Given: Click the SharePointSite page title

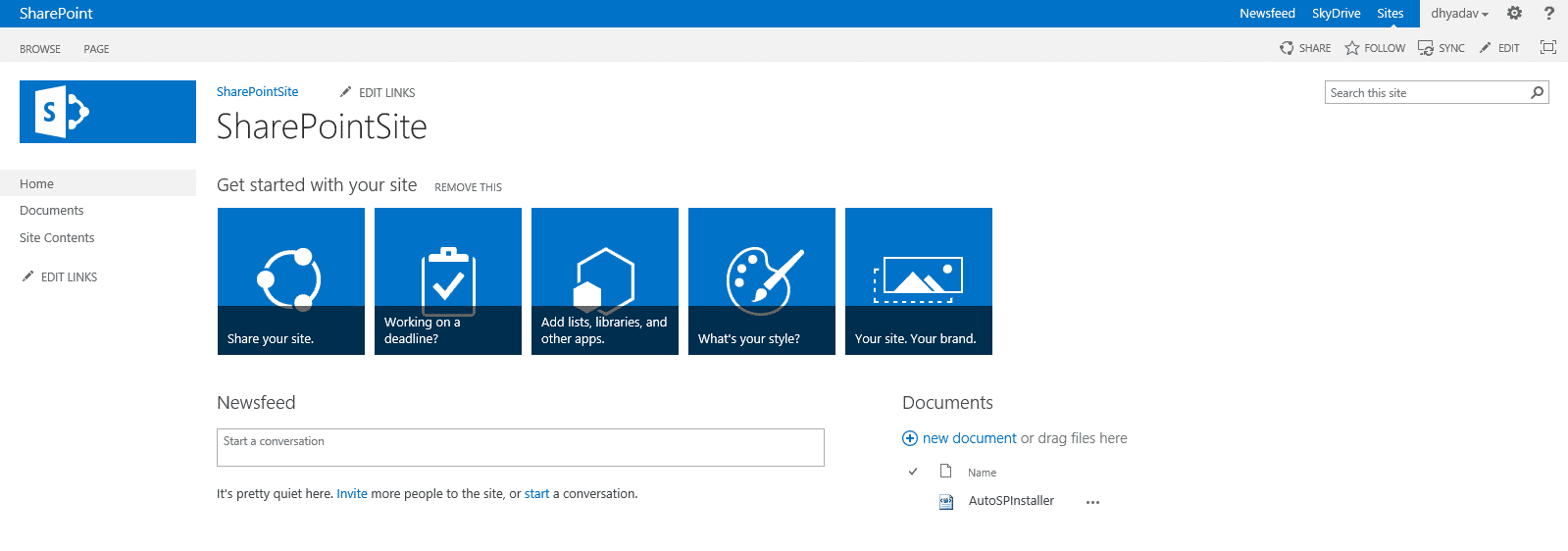Looking at the screenshot, I should 322,126.
